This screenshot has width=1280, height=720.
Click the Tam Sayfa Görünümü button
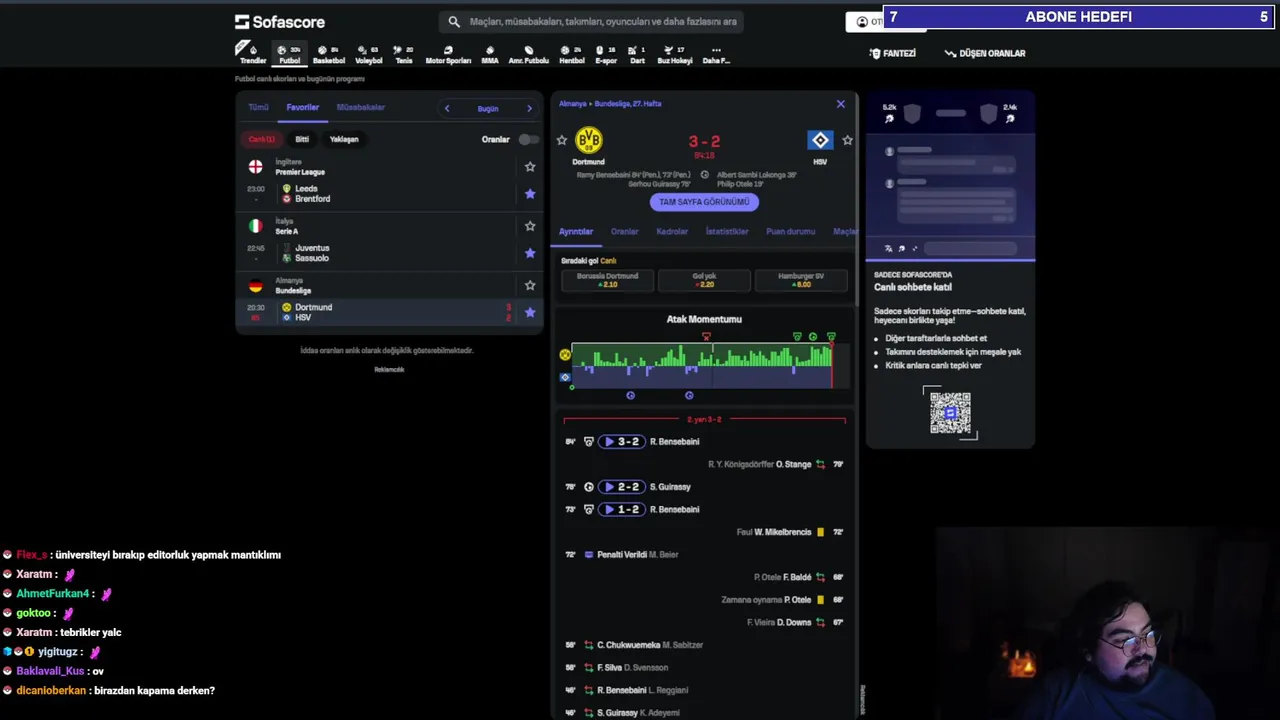pyautogui.click(x=704, y=202)
